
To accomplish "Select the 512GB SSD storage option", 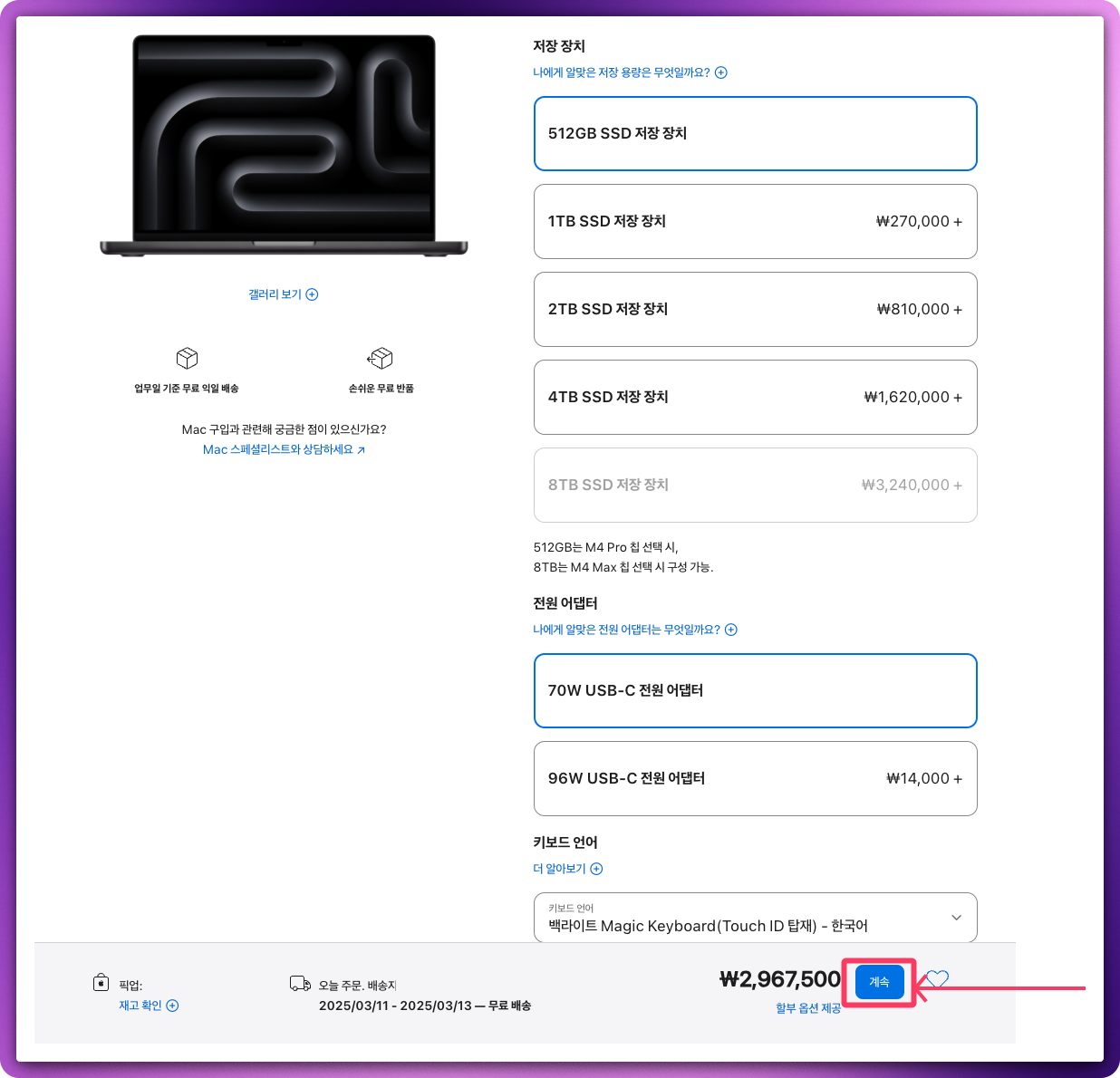I will [x=756, y=133].
